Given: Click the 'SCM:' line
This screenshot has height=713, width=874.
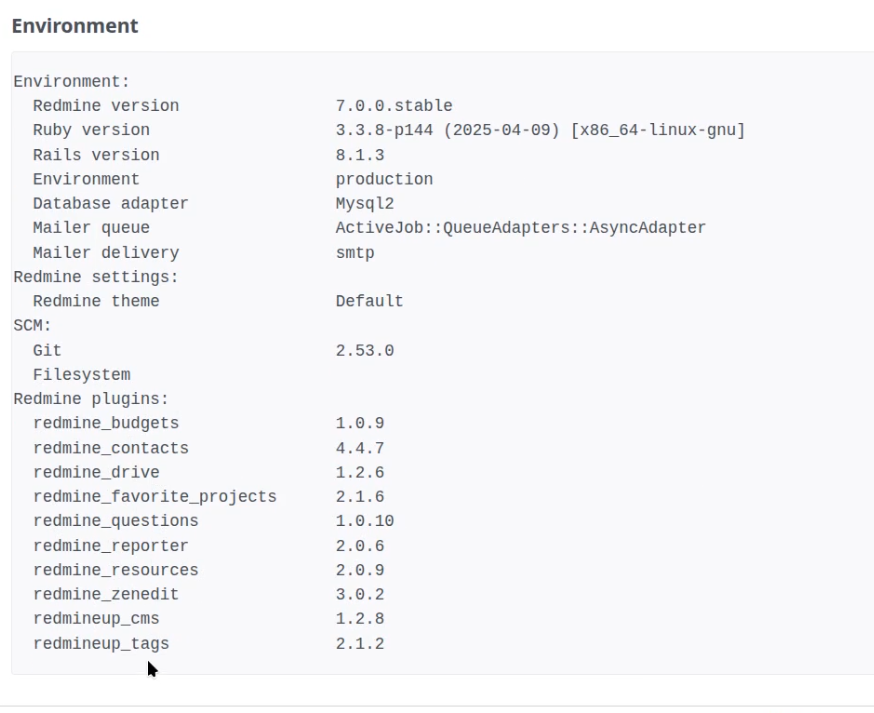Looking at the screenshot, I should pyautogui.click(x=32, y=325).
